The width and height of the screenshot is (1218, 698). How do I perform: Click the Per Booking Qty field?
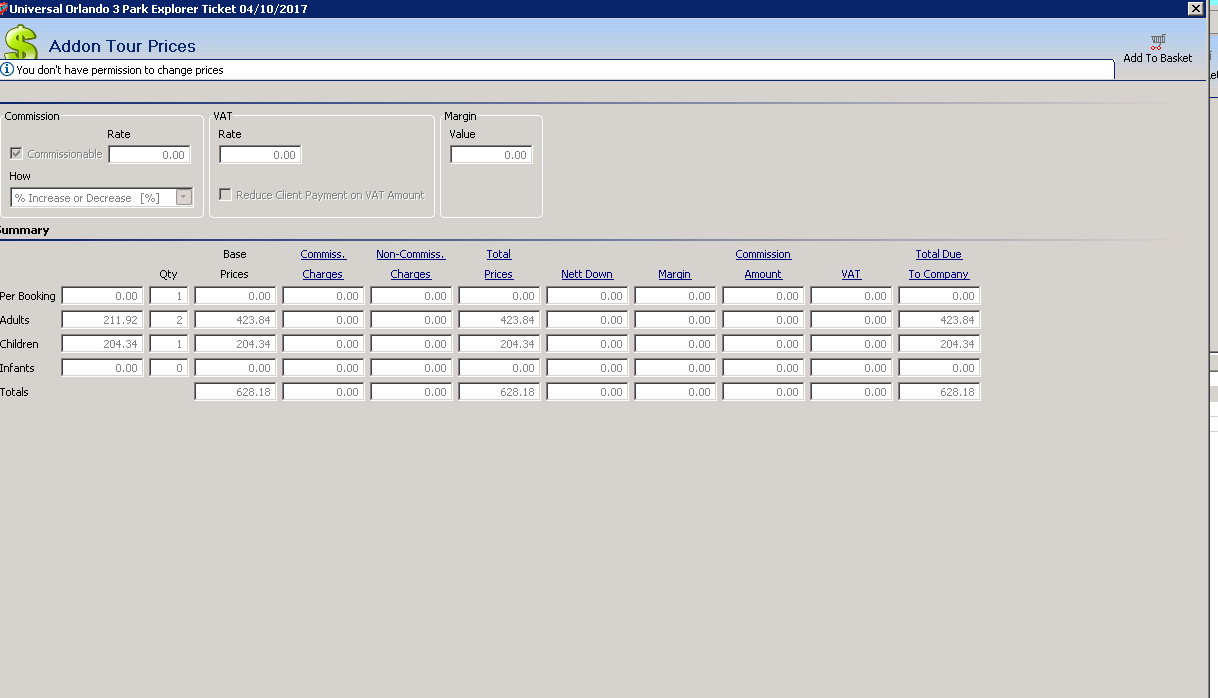click(x=169, y=296)
